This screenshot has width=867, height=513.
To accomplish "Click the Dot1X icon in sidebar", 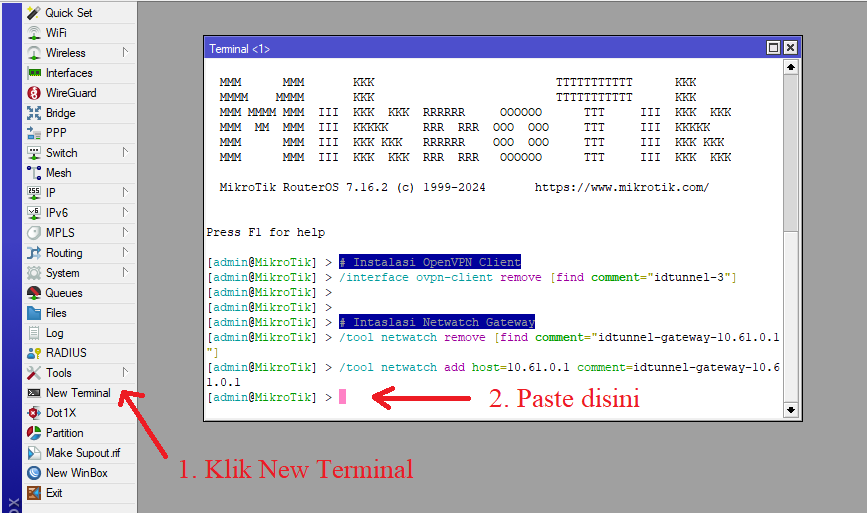I will [34, 413].
